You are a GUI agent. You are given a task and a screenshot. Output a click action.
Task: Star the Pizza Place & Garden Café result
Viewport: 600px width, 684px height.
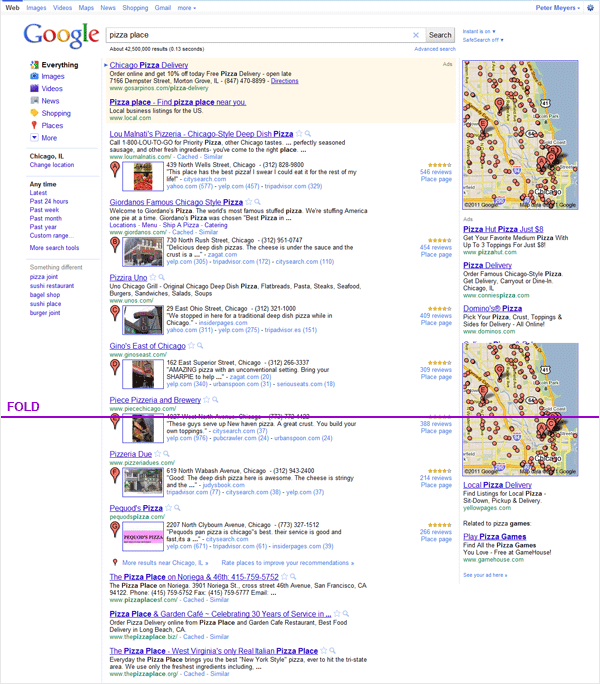pos(337,613)
